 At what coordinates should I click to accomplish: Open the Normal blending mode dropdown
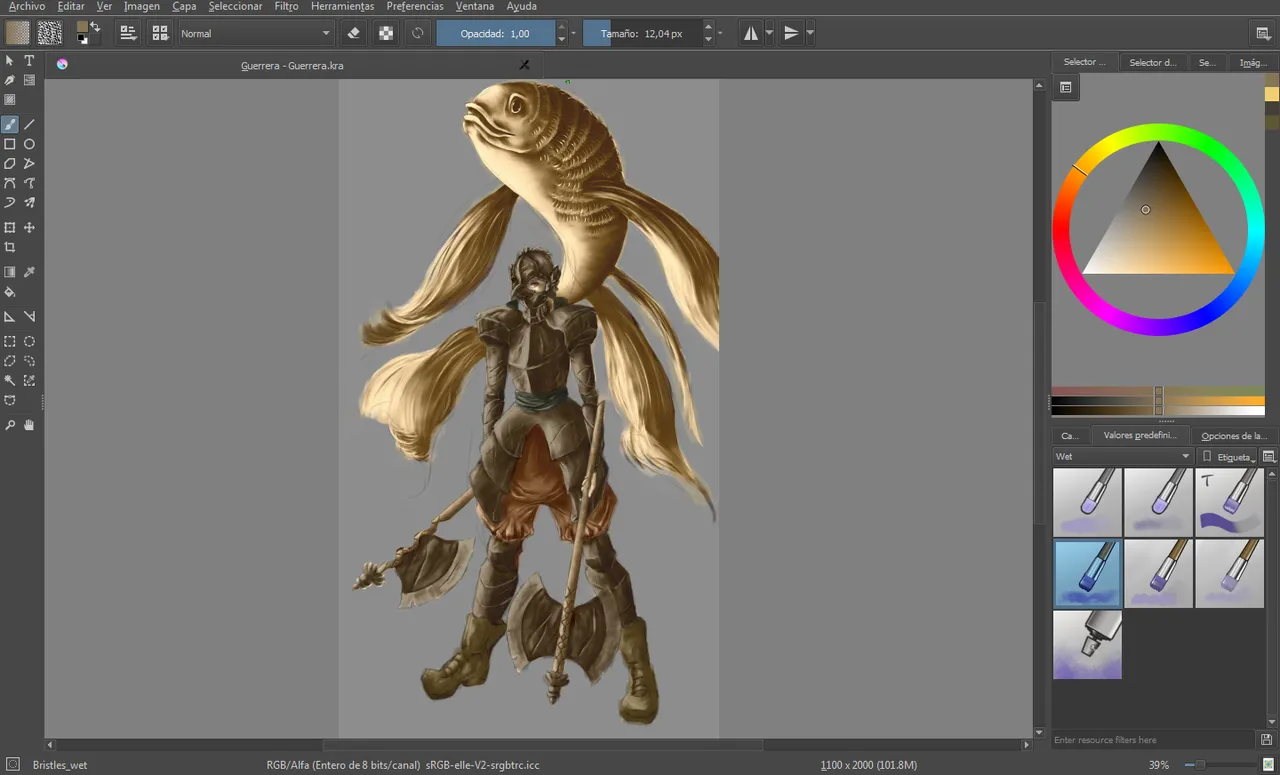pyautogui.click(x=255, y=33)
